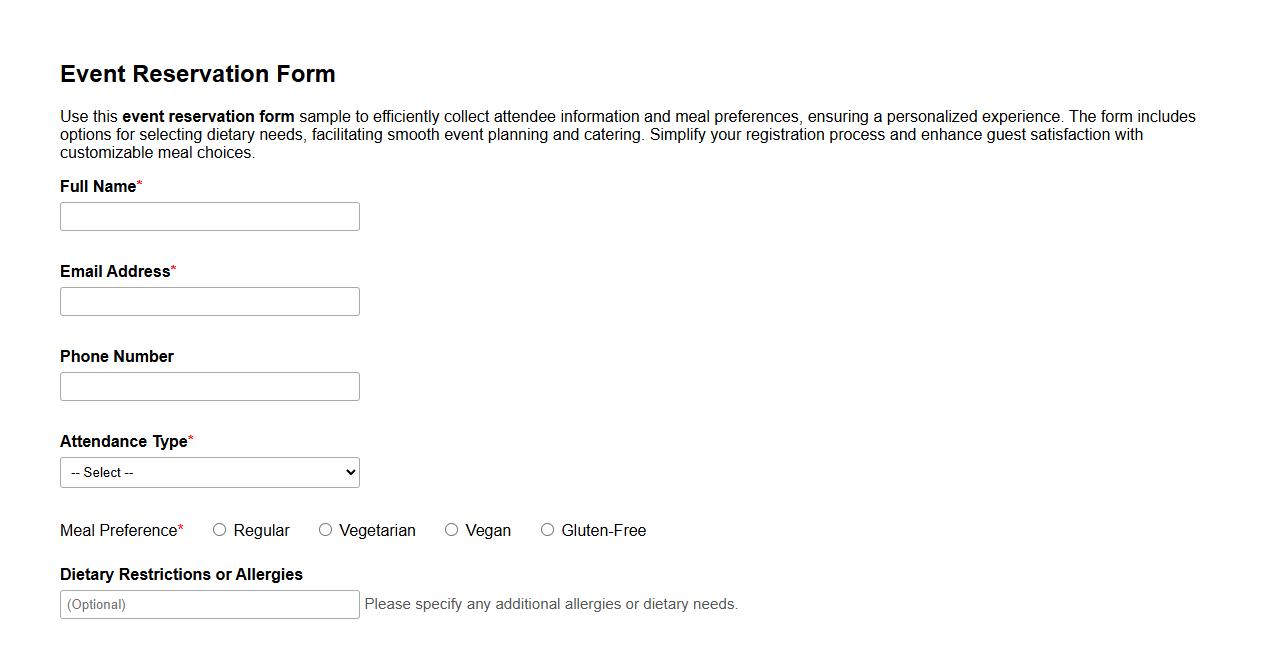Click the allergies helper text sentence

tap(551, 604)
